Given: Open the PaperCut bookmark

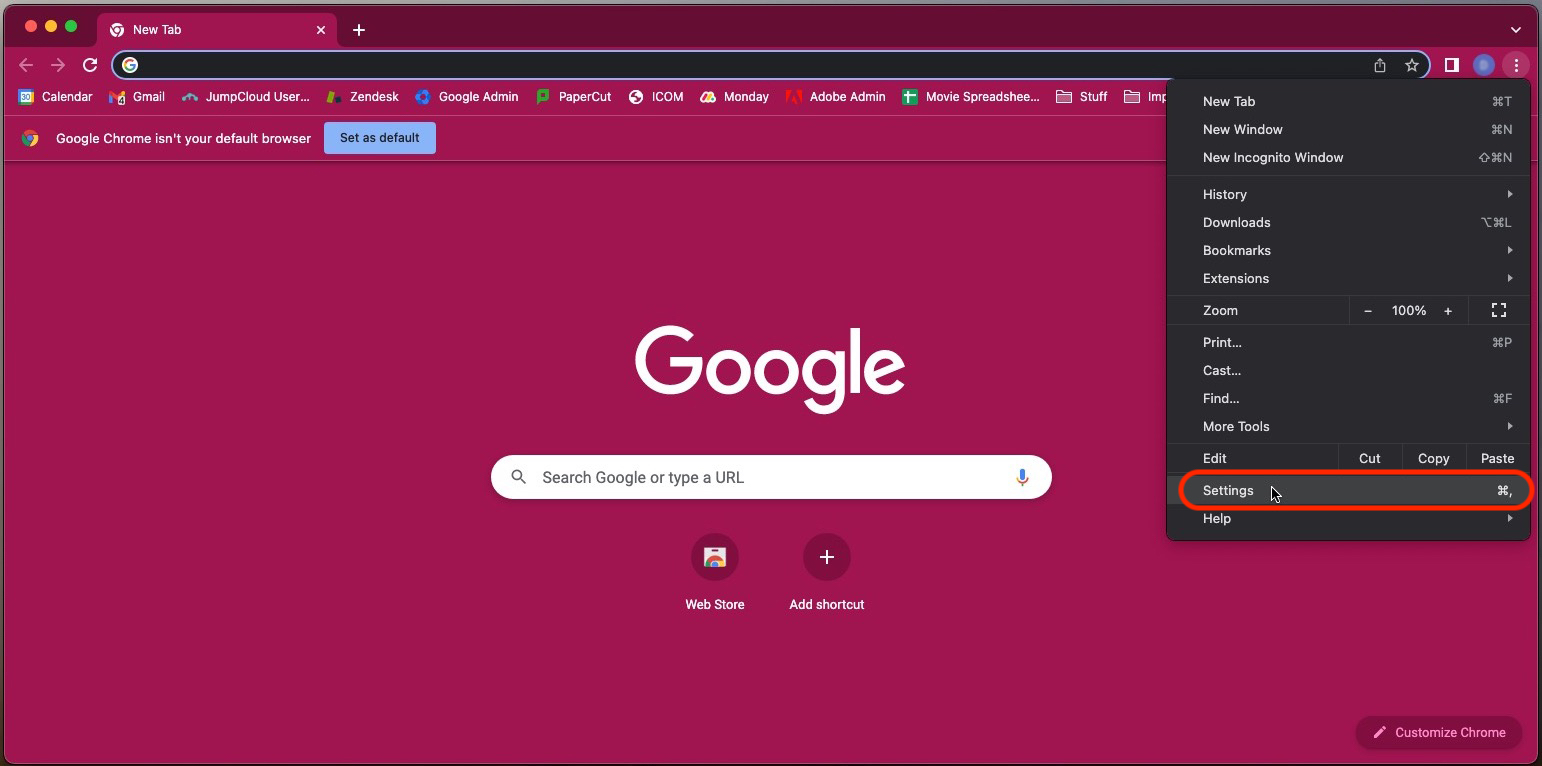Looking at the screenshot, I should click(573, 97).
